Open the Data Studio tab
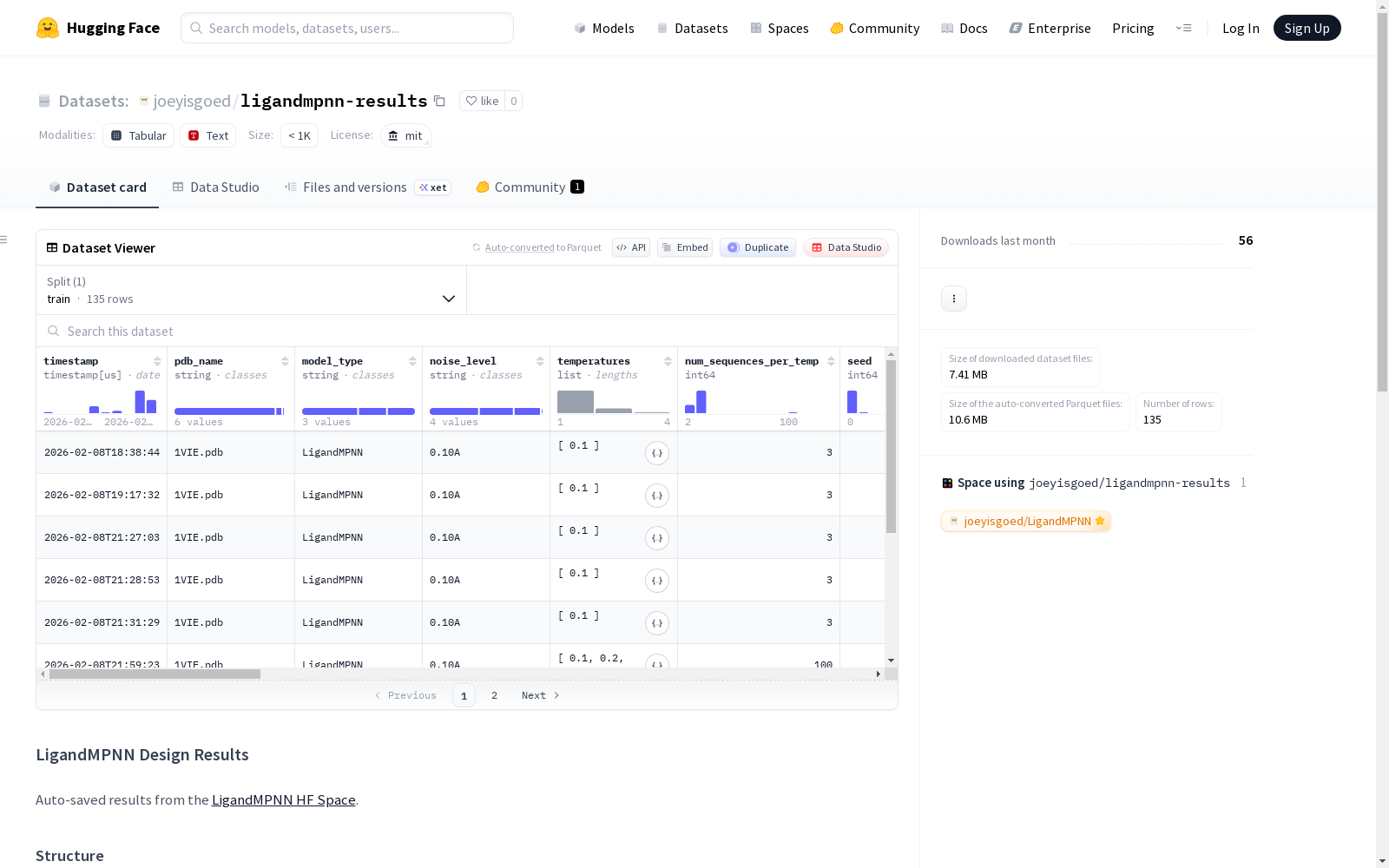The image size is (1389, 868). (216, 187)
